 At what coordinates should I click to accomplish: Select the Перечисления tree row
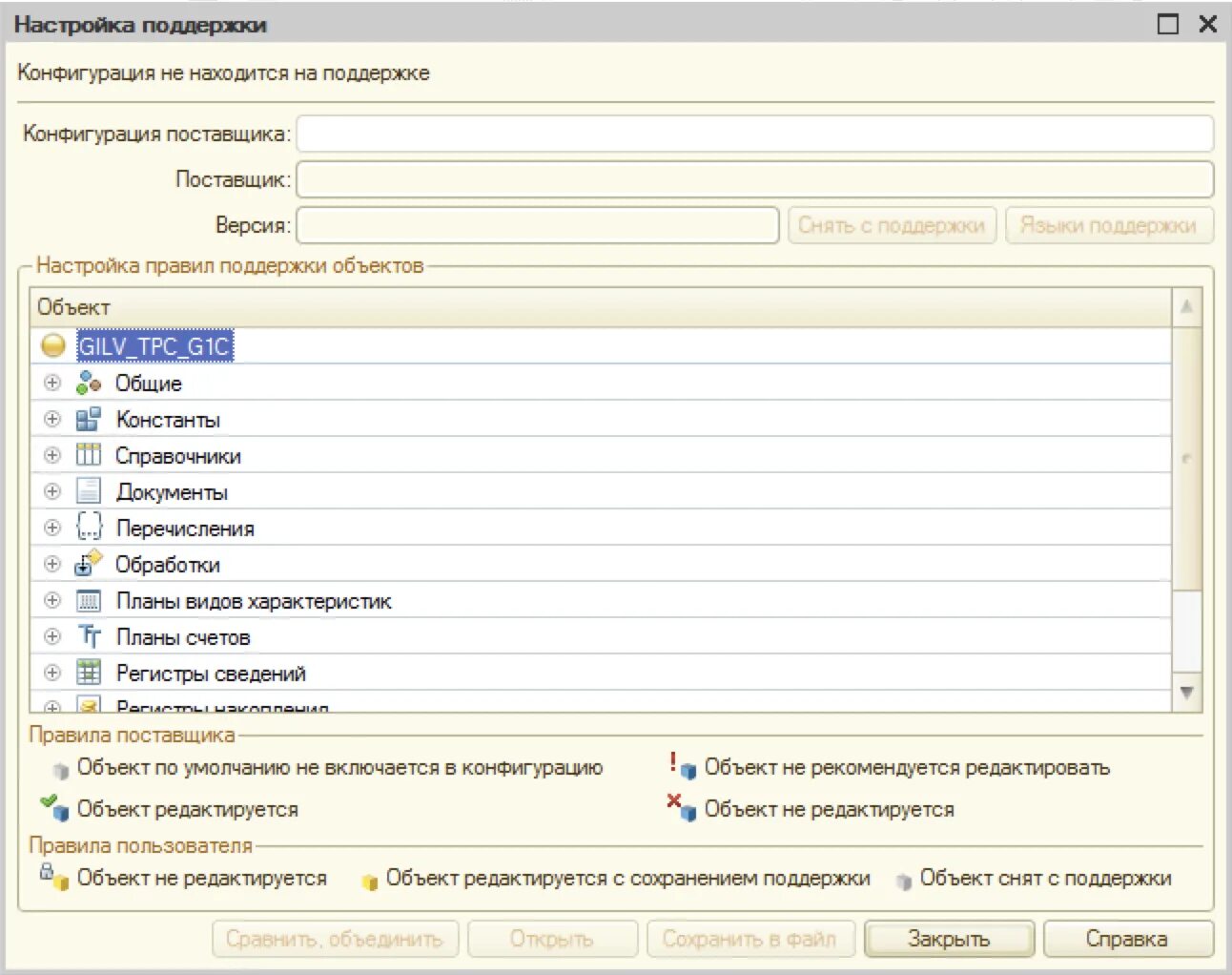click(601, 528)
